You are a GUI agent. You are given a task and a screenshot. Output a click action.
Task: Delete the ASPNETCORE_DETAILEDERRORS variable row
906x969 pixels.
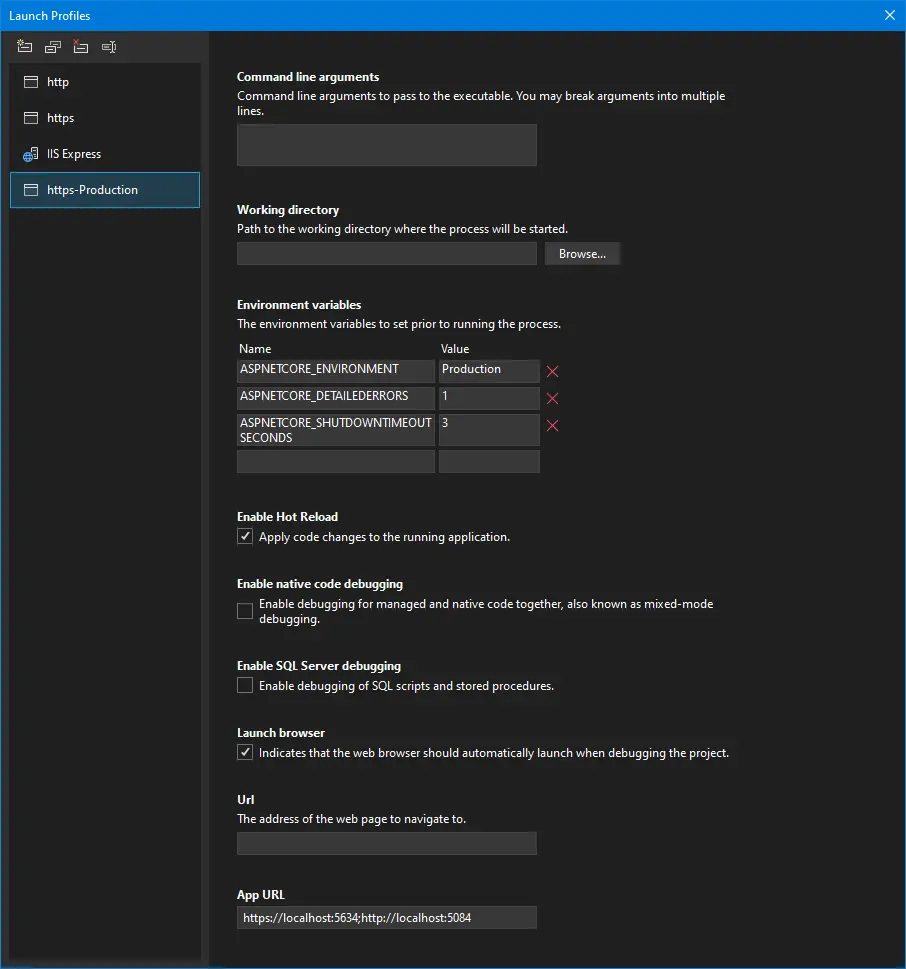pyautogui.click(x=552, y=399)
